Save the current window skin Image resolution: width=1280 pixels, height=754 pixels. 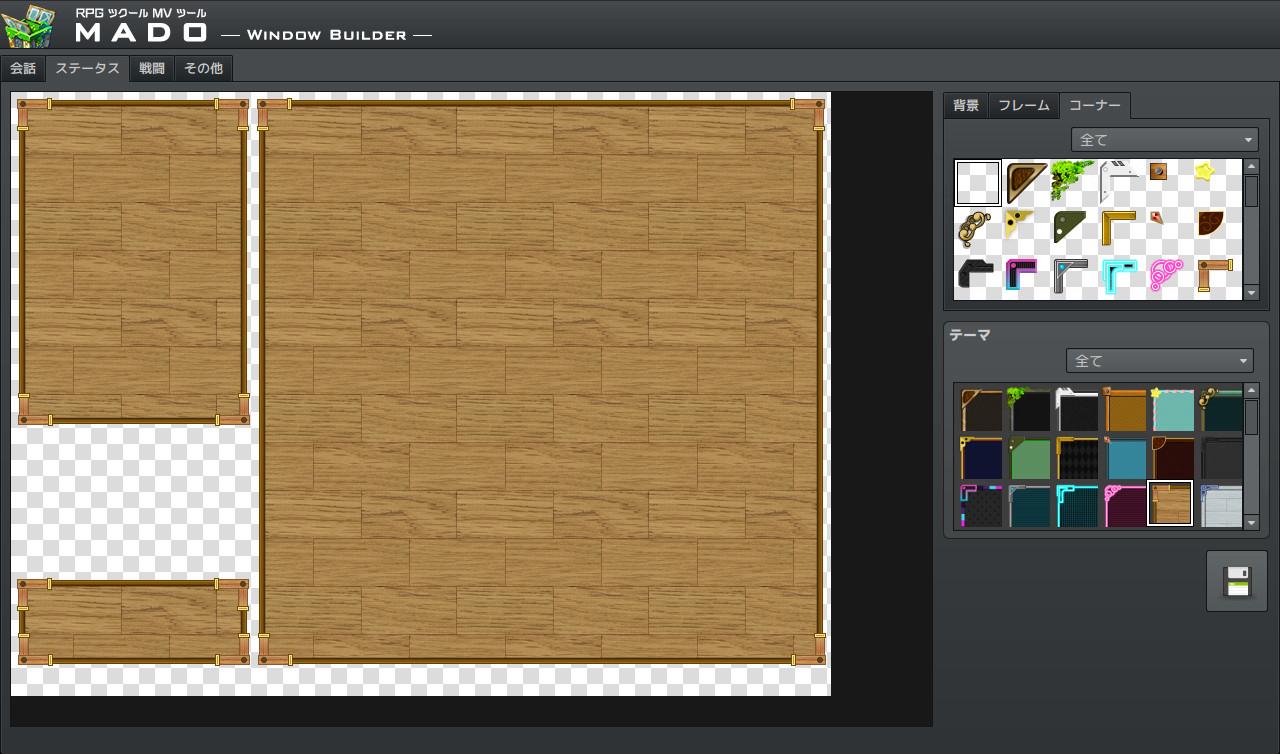[1236, 581]
